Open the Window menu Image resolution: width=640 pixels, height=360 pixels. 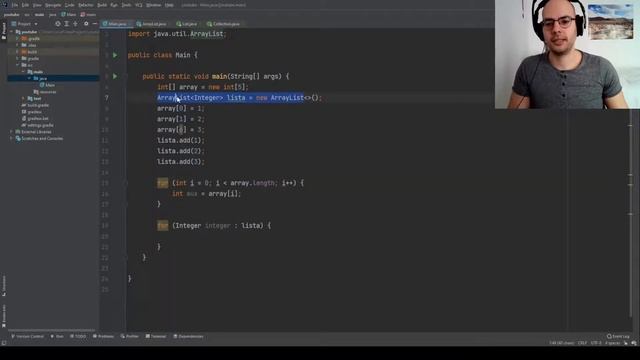pos(153,5)
